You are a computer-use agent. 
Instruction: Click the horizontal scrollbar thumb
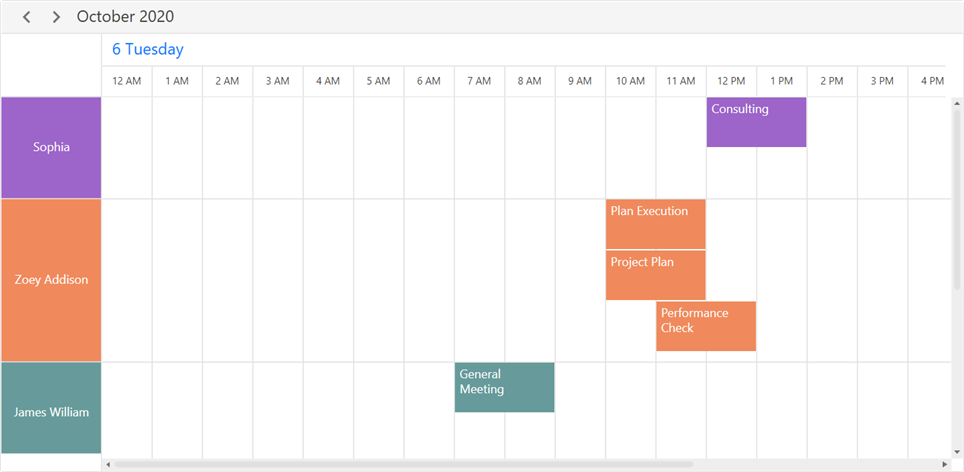(x=403, y=464)
